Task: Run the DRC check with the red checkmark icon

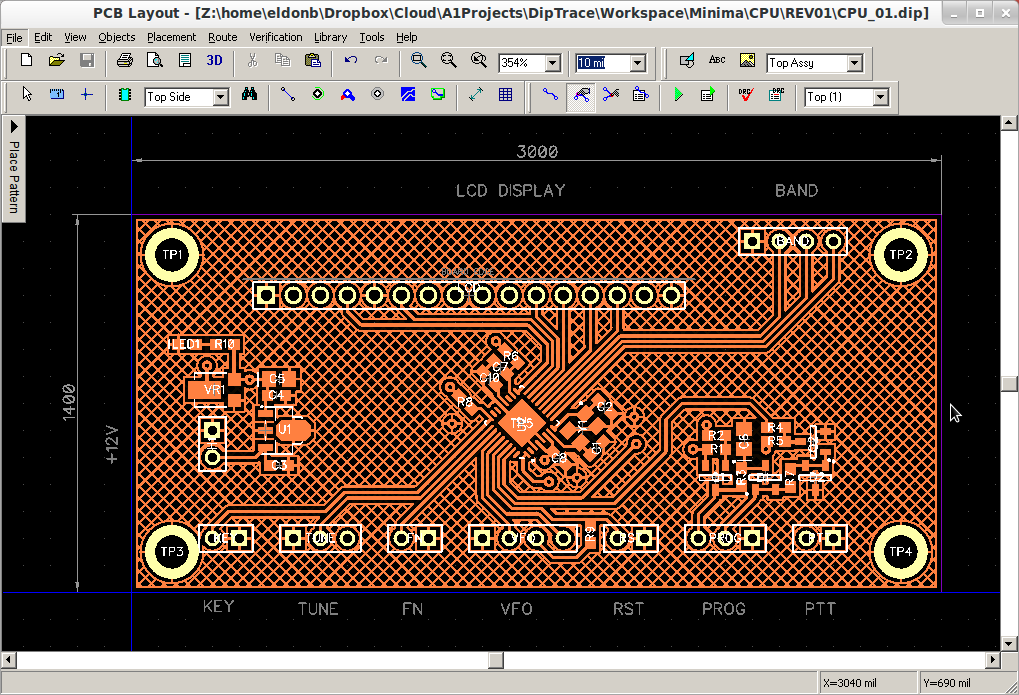Action: 746,94
